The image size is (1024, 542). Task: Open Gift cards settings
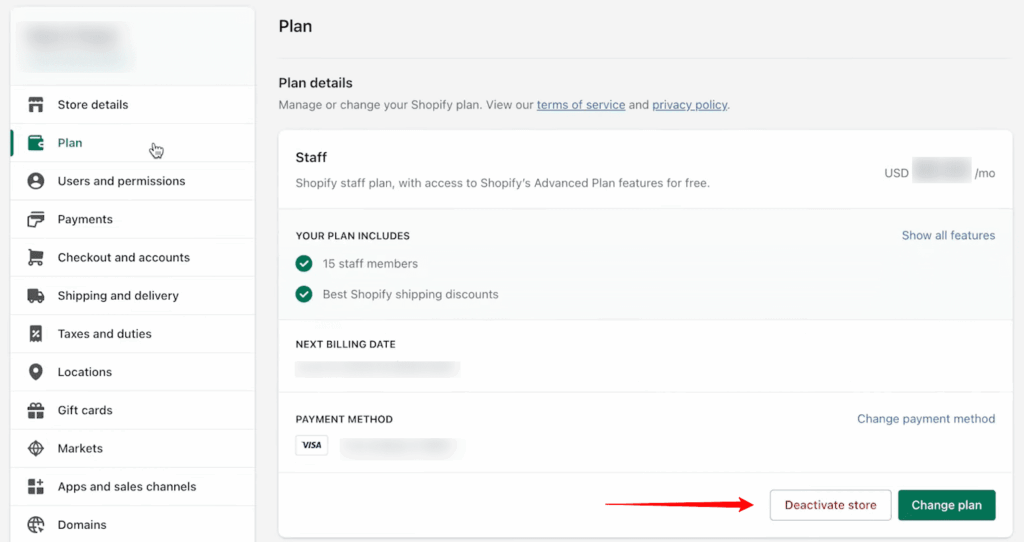pos(133,410)
